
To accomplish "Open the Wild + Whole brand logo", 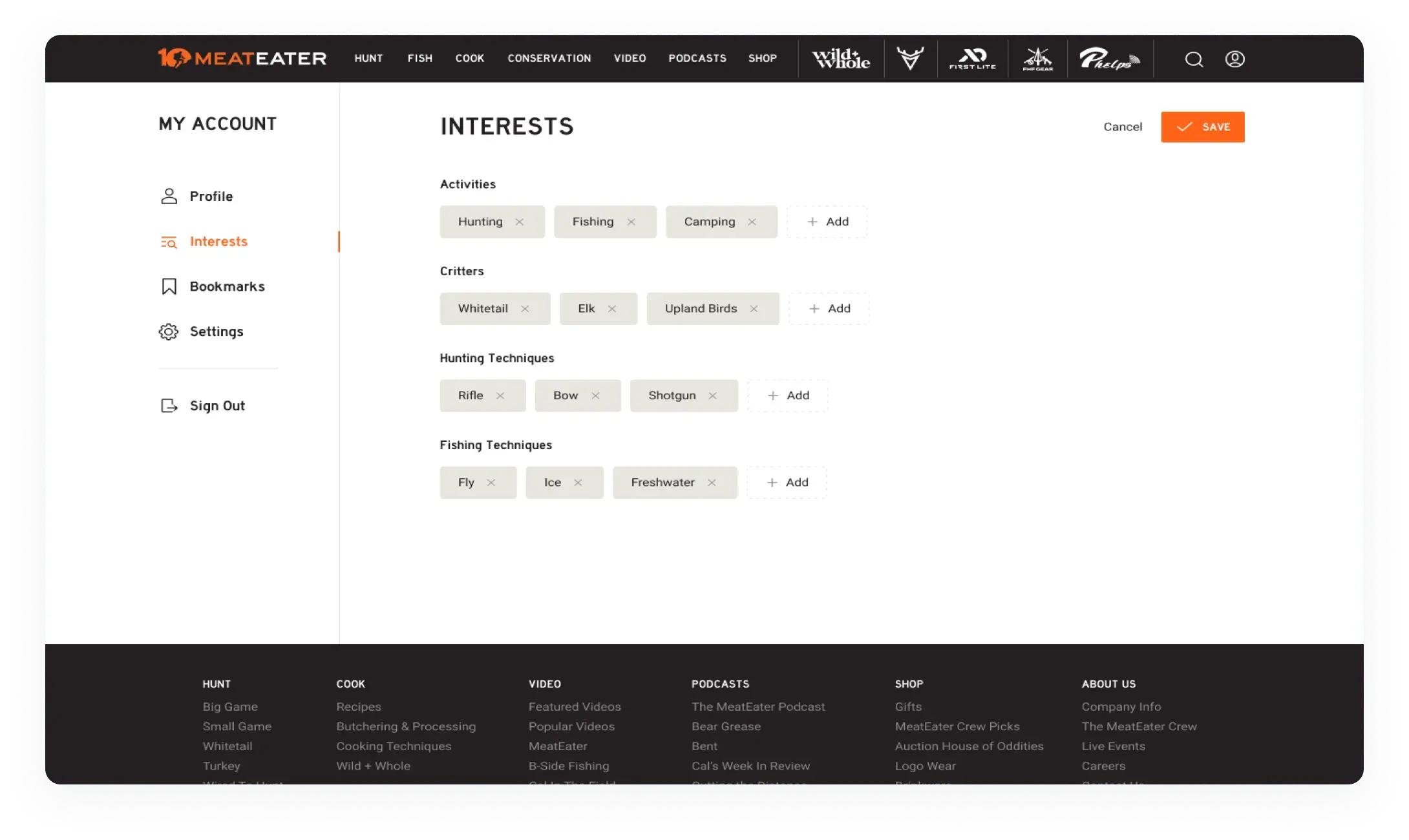I will click(x=841, y=59).
